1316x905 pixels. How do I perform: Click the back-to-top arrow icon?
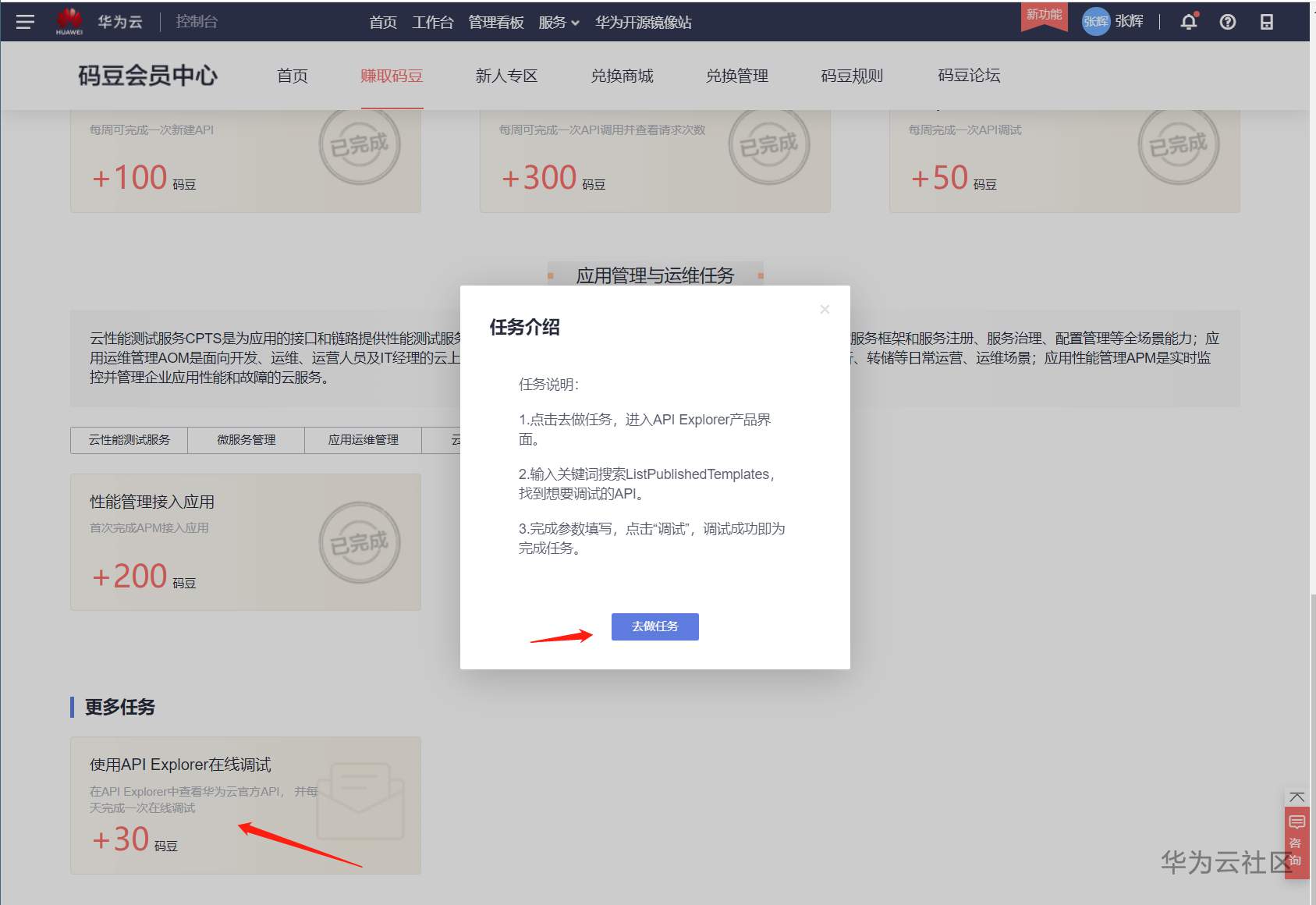point(1297,797)
